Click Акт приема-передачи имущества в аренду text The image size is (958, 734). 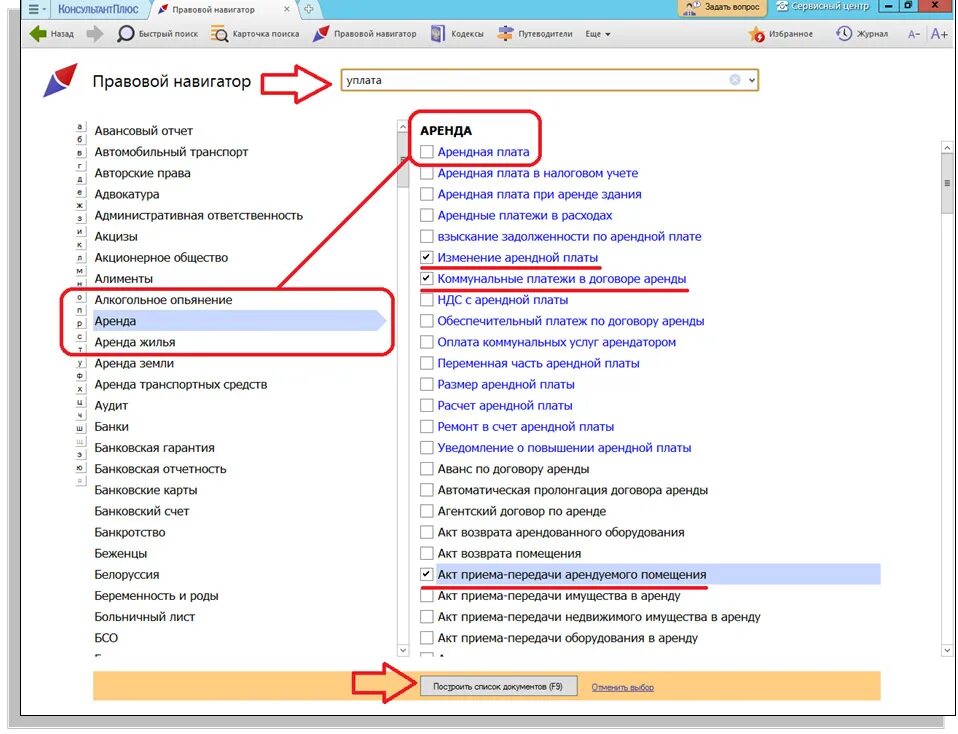(x=558, y=595)
